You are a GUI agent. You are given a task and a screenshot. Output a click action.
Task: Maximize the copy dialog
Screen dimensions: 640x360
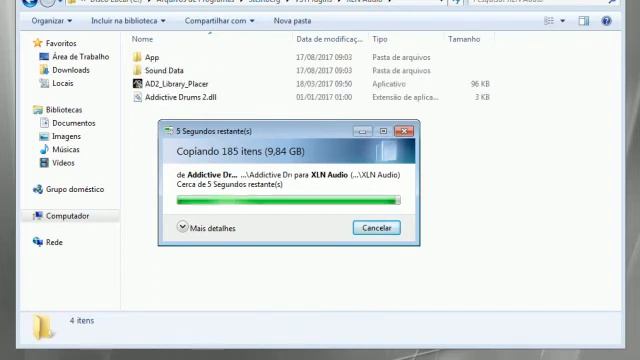point(383,131)
